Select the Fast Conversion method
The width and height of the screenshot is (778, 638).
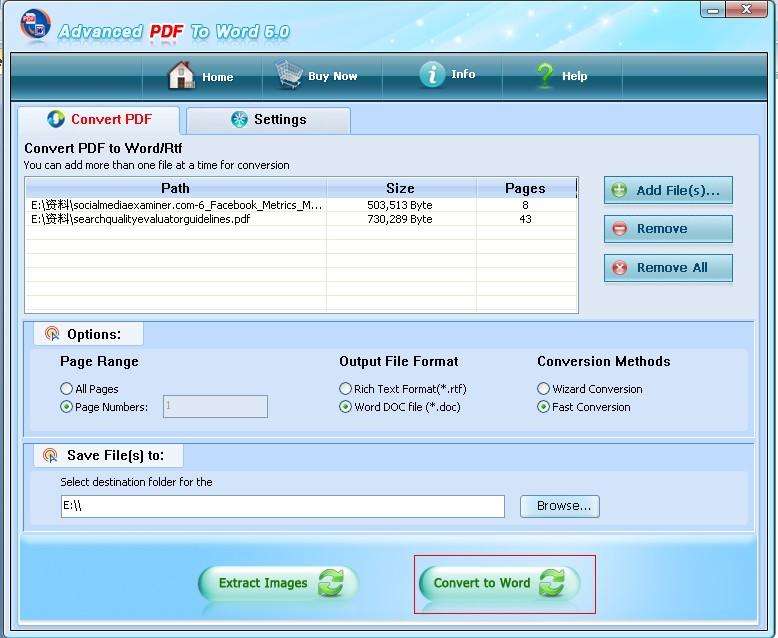click(x=543, y=407)
